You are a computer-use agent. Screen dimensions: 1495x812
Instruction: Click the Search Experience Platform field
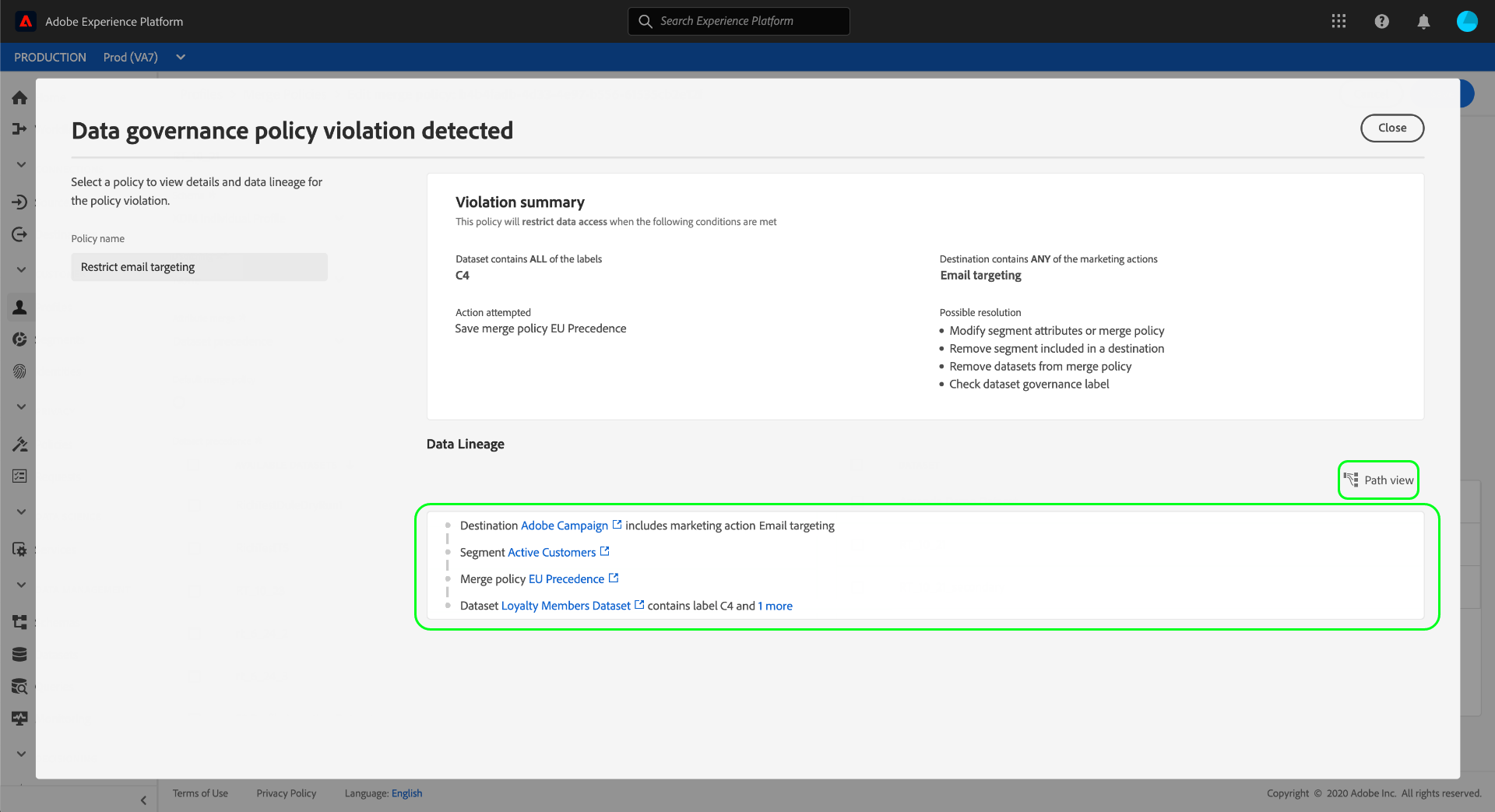(738, 21)
